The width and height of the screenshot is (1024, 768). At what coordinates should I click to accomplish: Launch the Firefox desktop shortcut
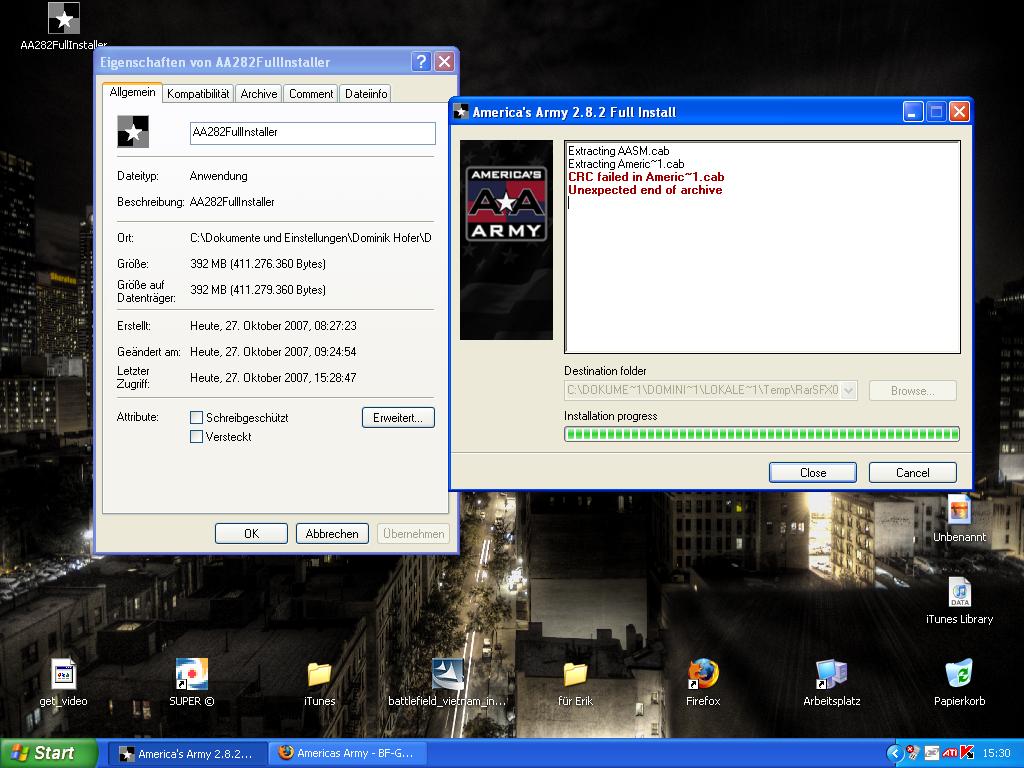703,674
